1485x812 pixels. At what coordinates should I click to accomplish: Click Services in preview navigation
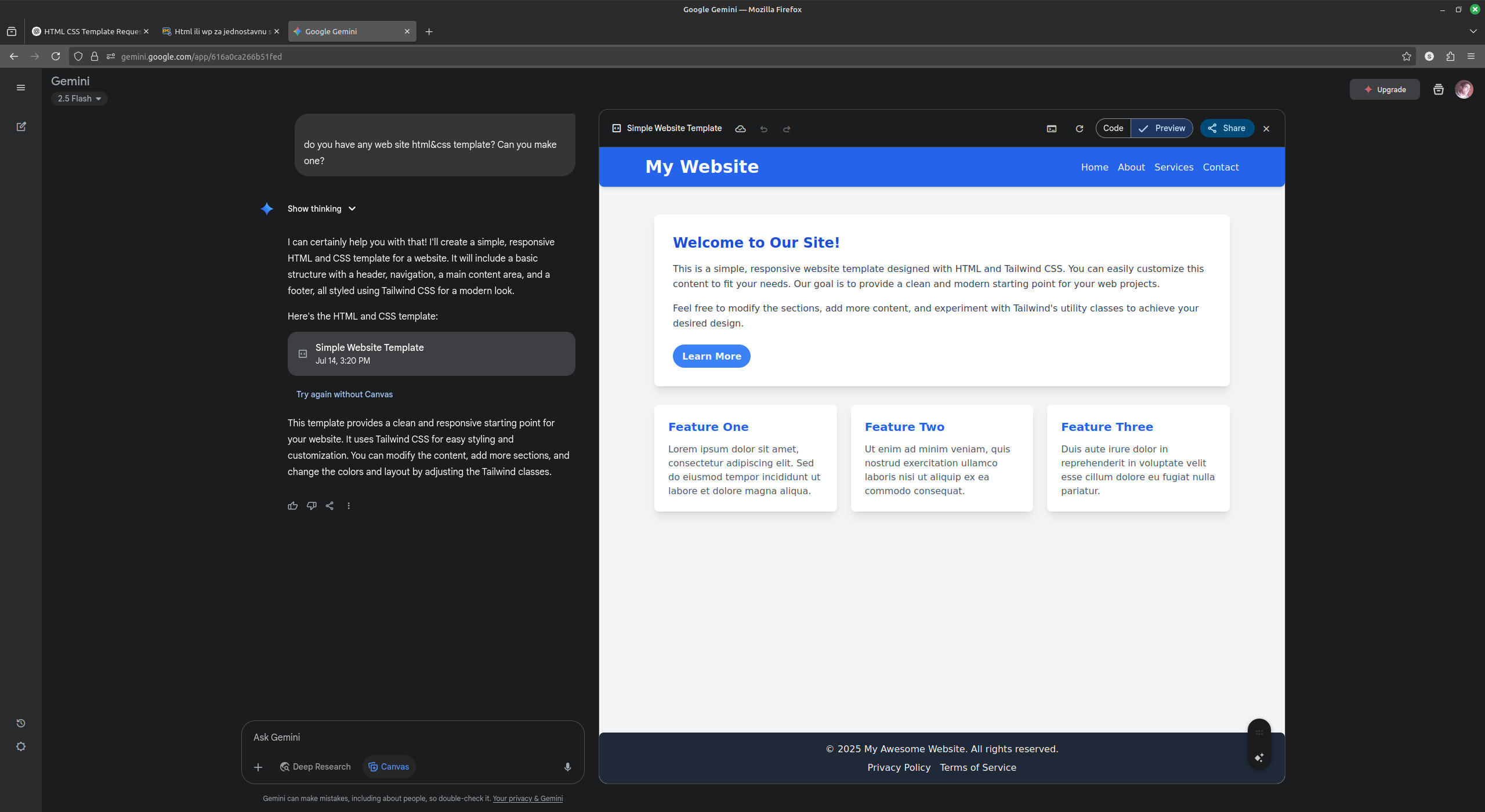(1173, 167)
